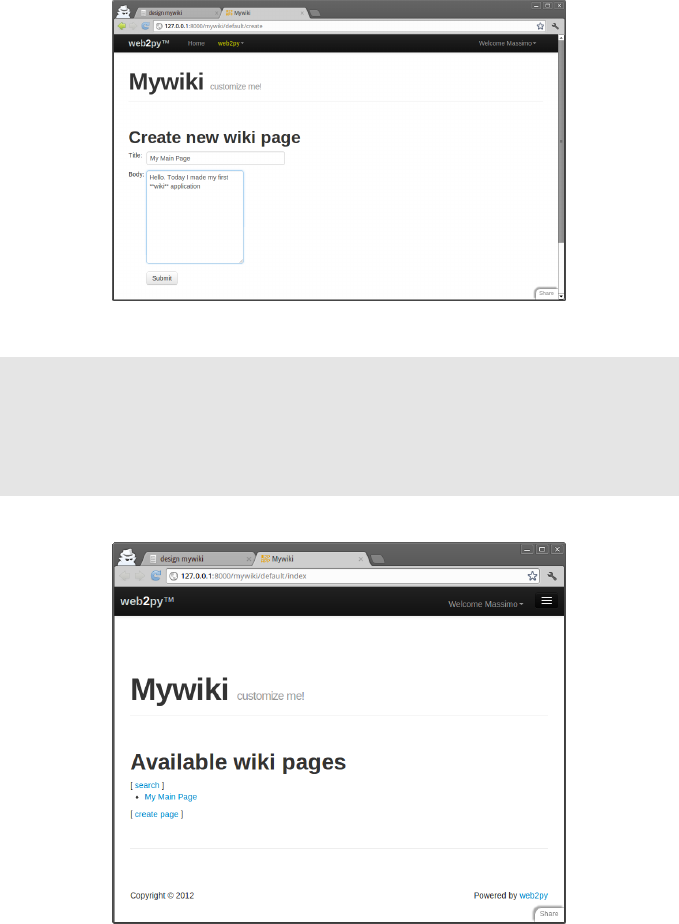This screenshot has height=924, width=679.
Task: Click the incognito icon in the lower browser
Action: click(x=126, y=556)
